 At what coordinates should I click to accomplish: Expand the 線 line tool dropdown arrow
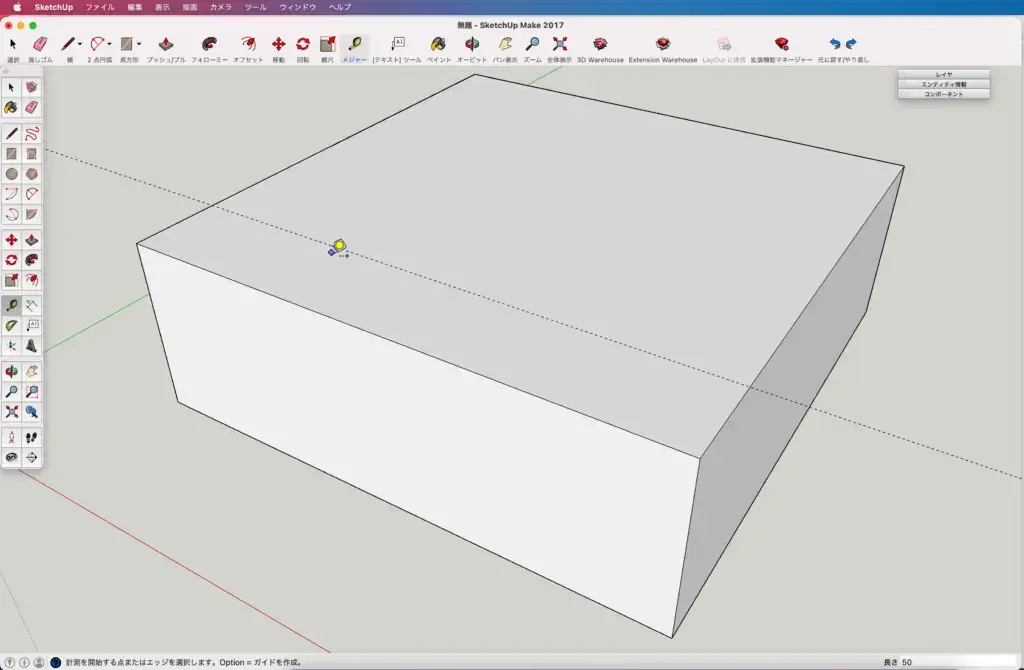tap(80, 44)
